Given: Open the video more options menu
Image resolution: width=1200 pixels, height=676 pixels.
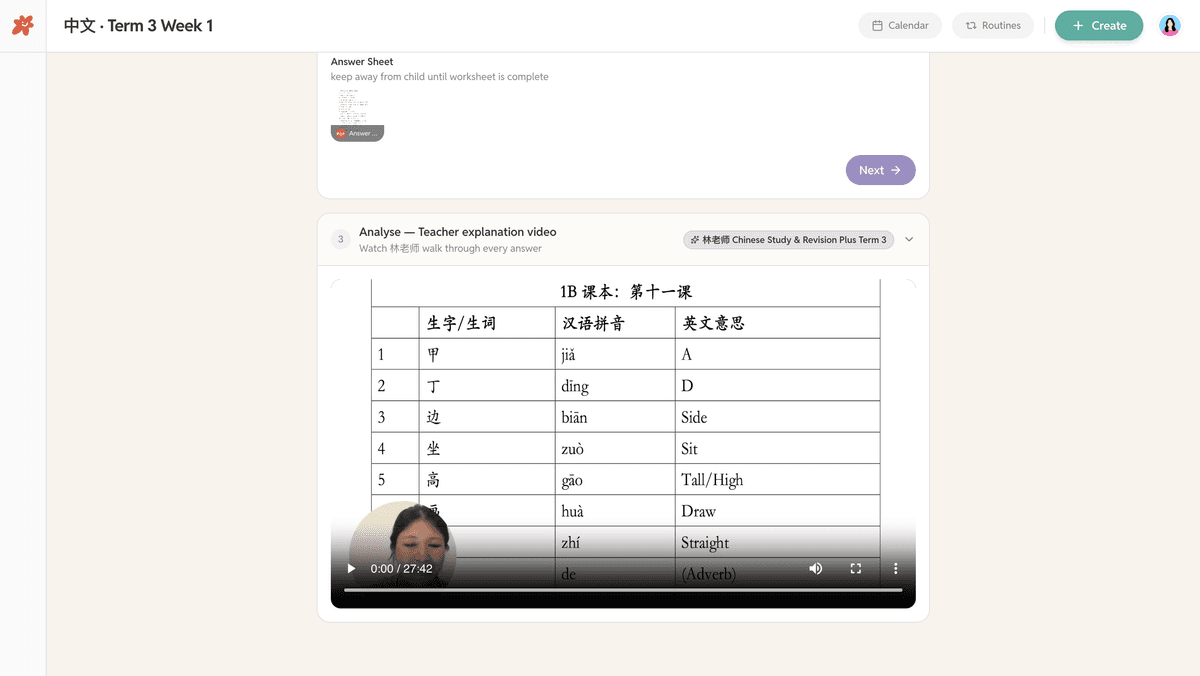Looking at the screenshot, I should point(896,568).
